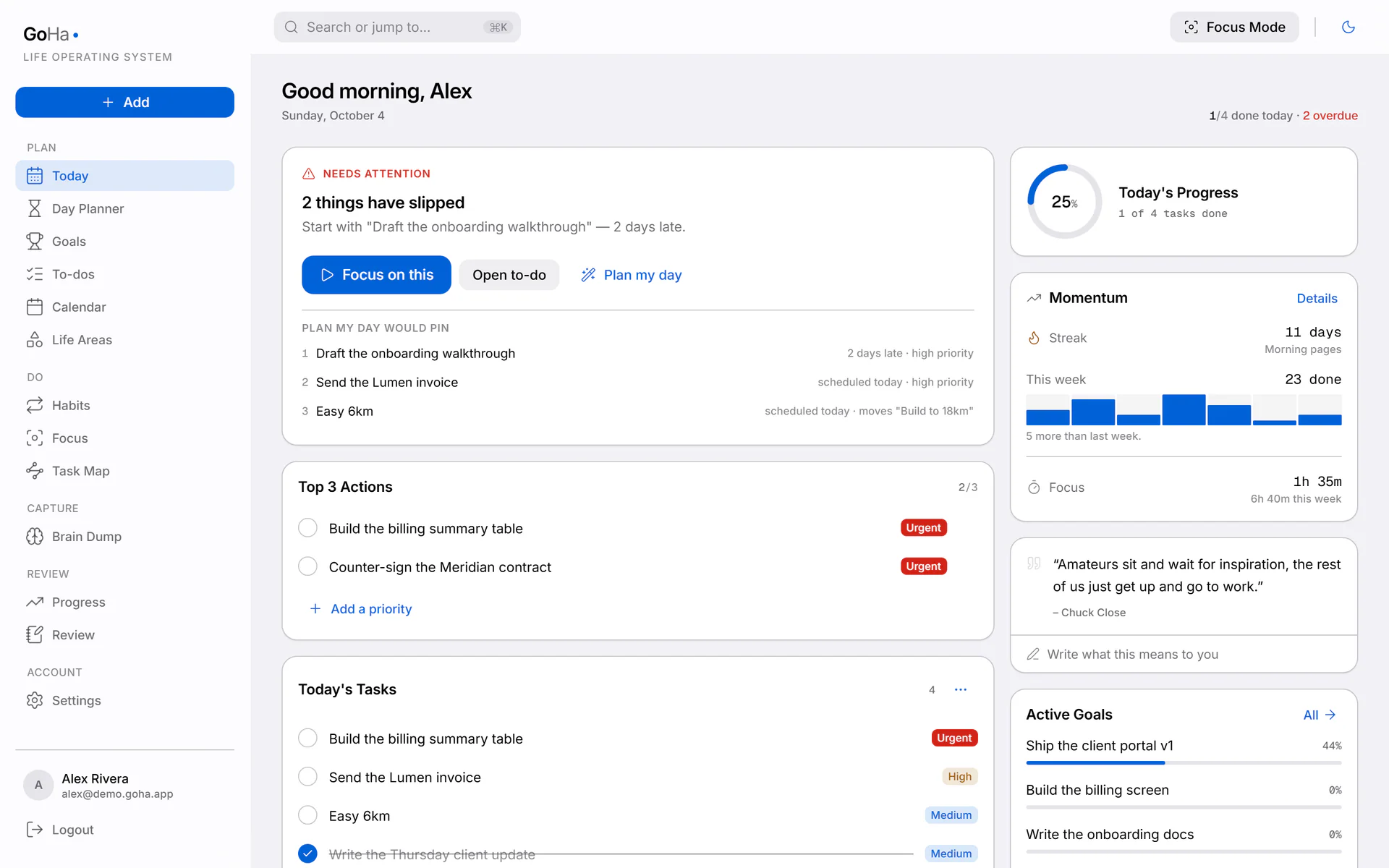Viewport: 1389px width, 868px height.
Task: Select Today in the Plan menu
Action: point(124,176)
